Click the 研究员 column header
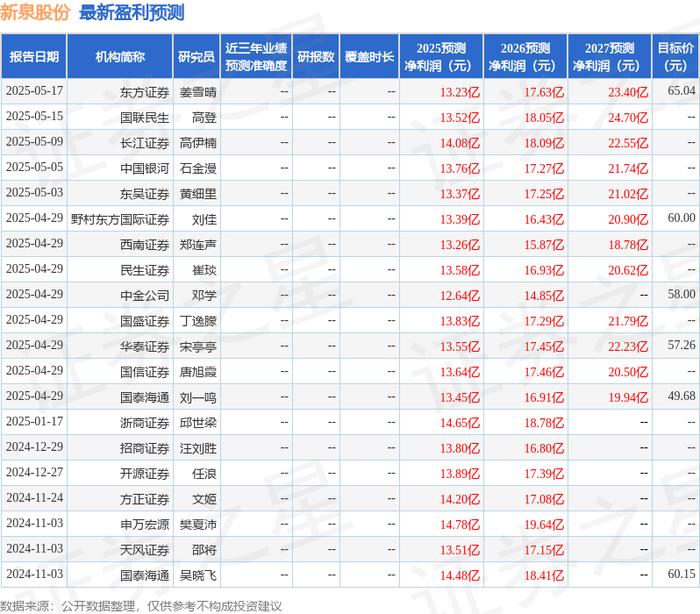This screenshot has height=614, width=700. pos(196,57)
